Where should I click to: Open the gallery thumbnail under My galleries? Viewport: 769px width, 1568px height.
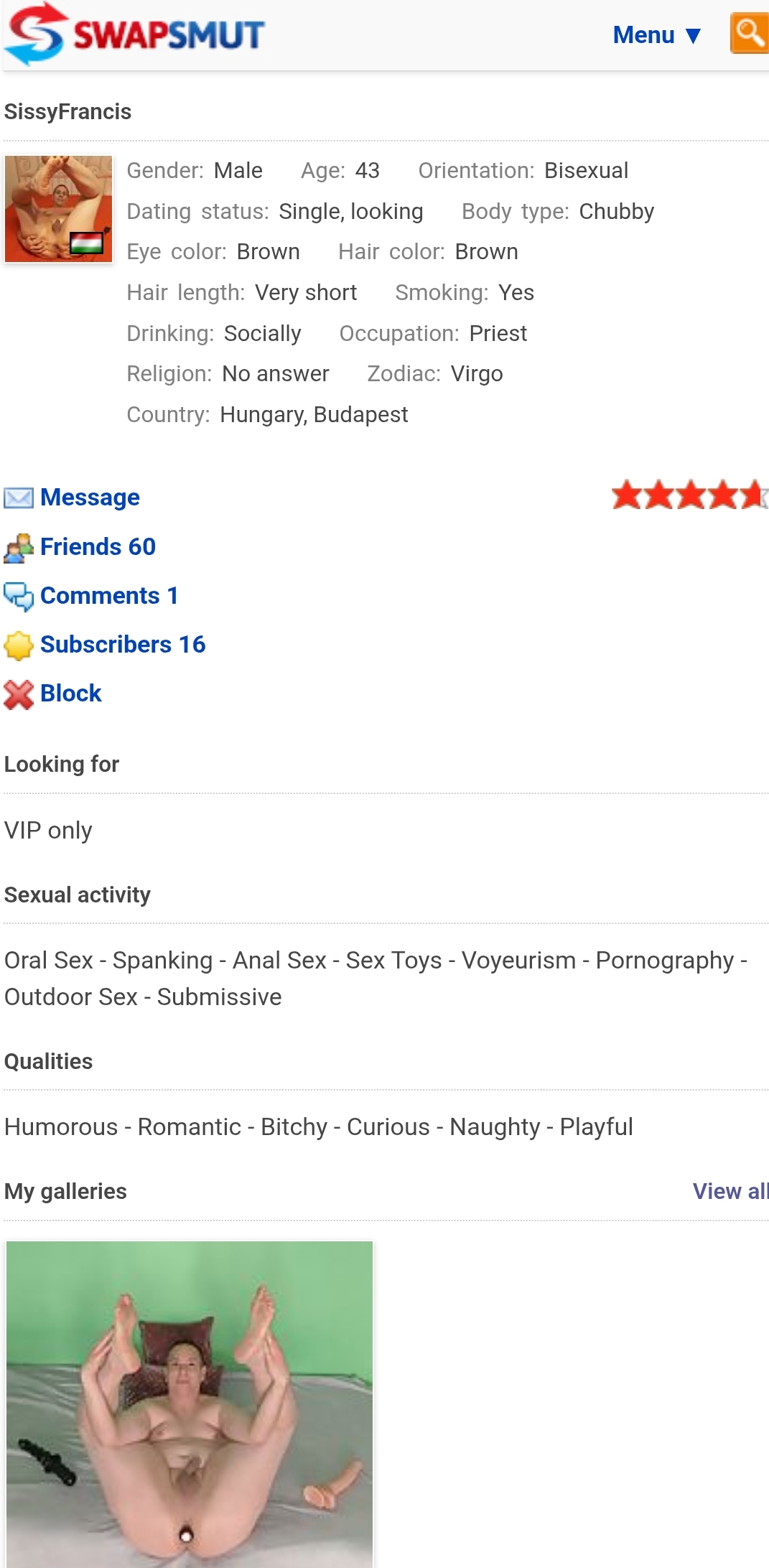click(190, 1404)
